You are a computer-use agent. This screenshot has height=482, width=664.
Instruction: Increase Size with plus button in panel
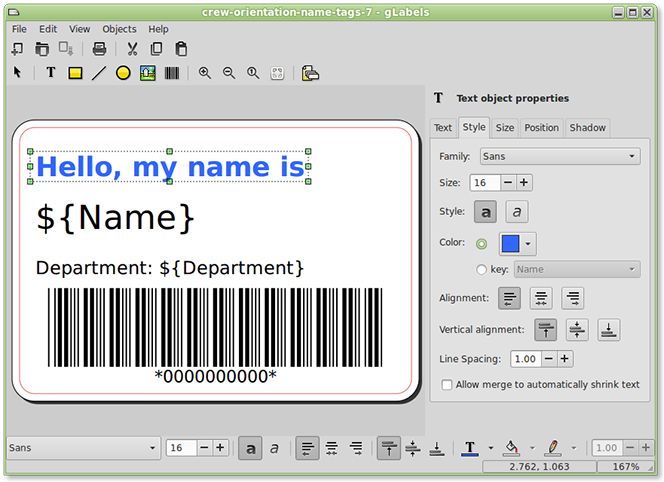coord(524,183)
